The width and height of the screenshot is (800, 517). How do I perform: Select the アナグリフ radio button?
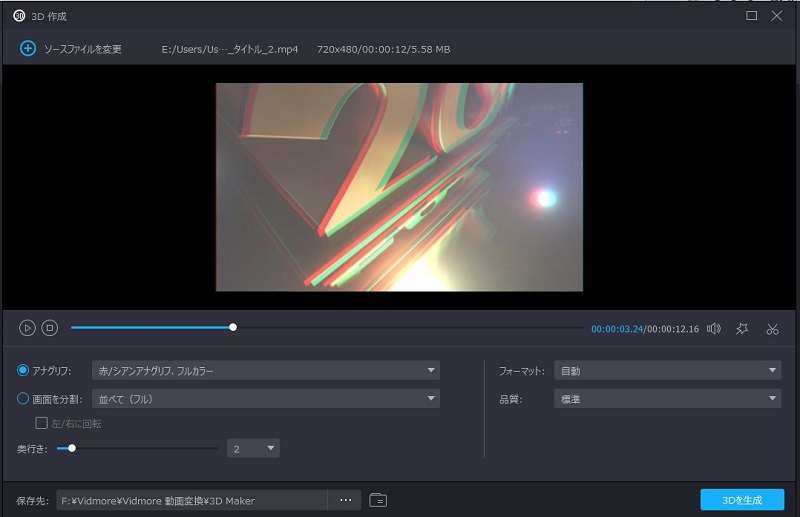click(x=24, y=371)
